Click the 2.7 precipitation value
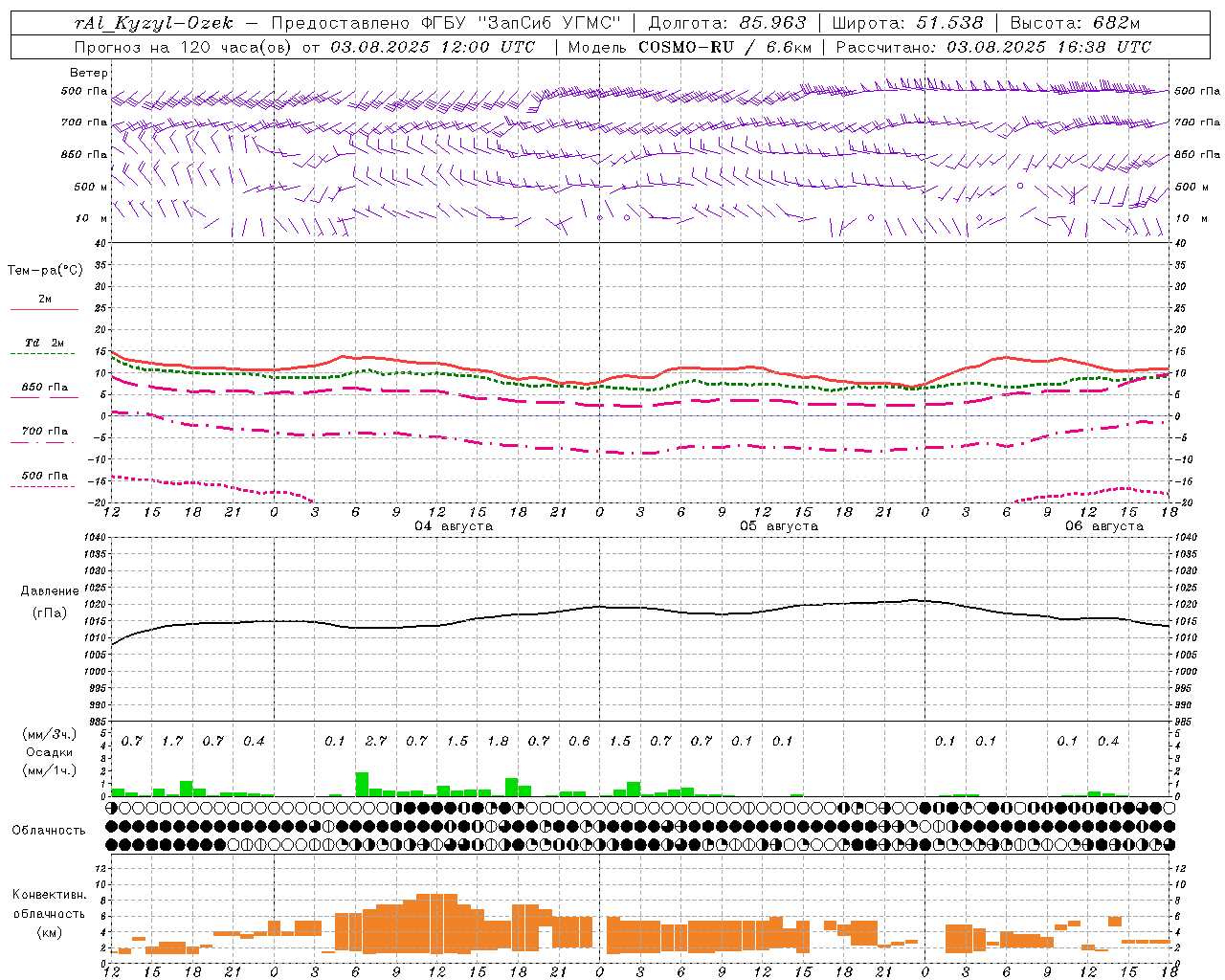 pos(375,741)
